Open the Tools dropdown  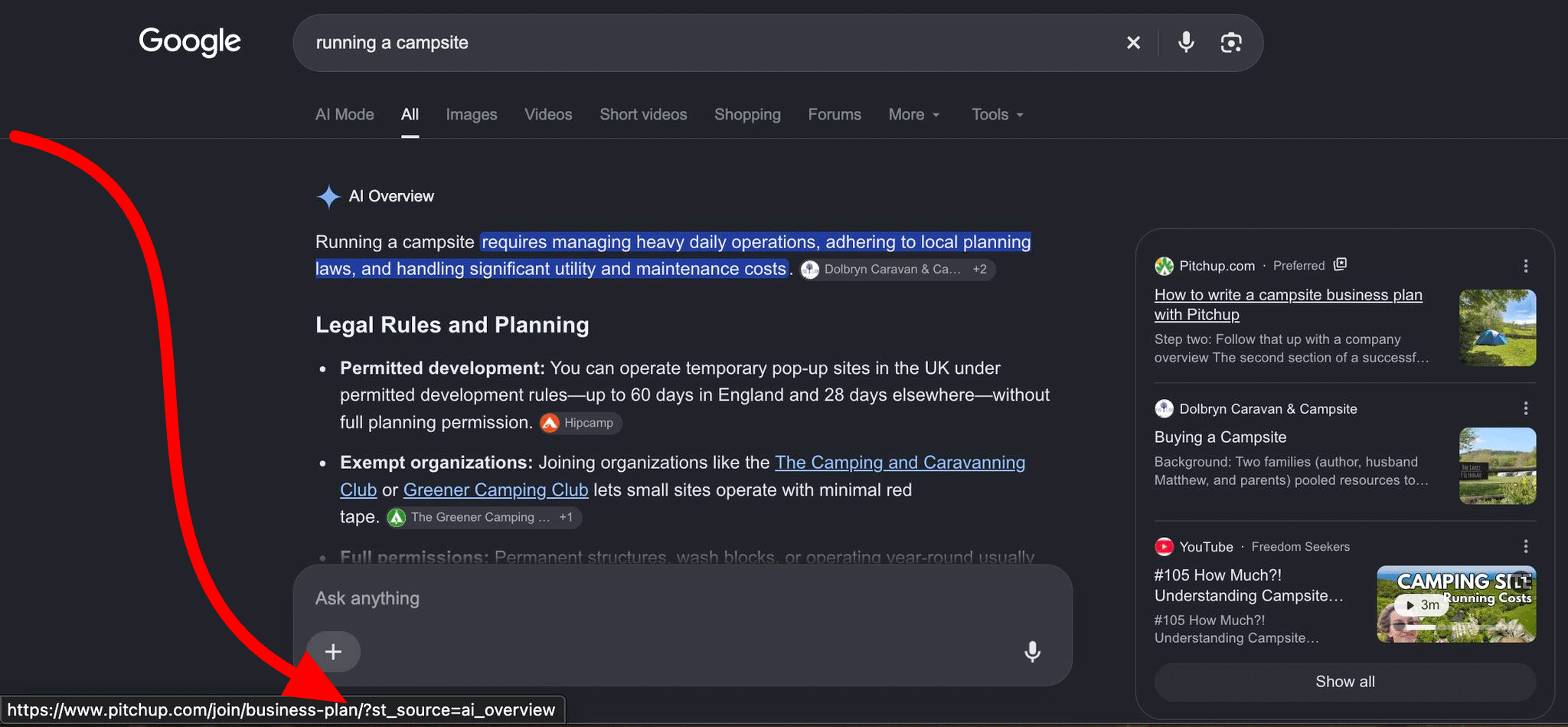click(x=998, y=115)
